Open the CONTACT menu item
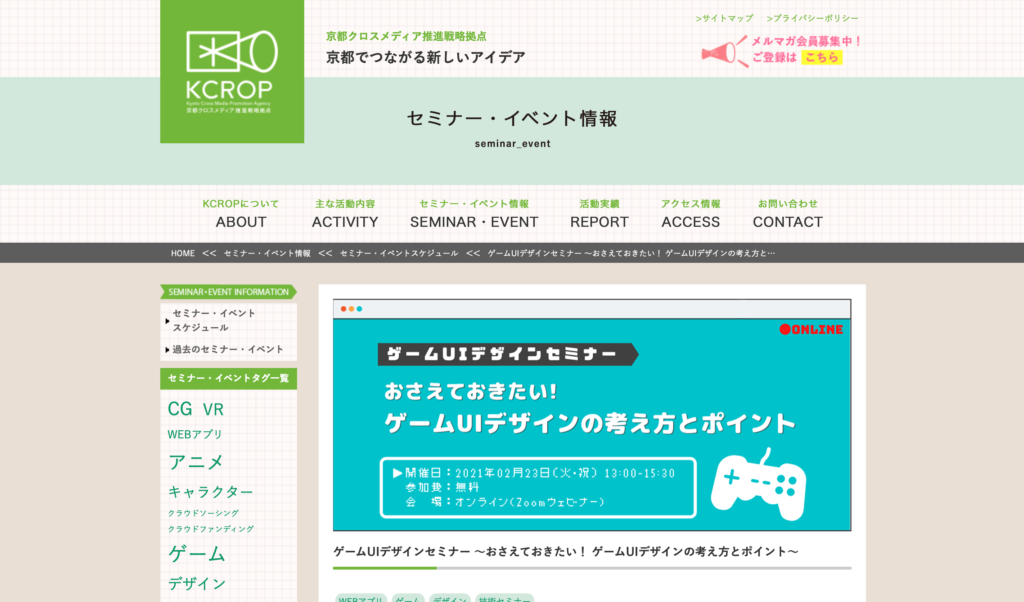The height and width of the screenshot is (602, 1024). tap(788, 214)
